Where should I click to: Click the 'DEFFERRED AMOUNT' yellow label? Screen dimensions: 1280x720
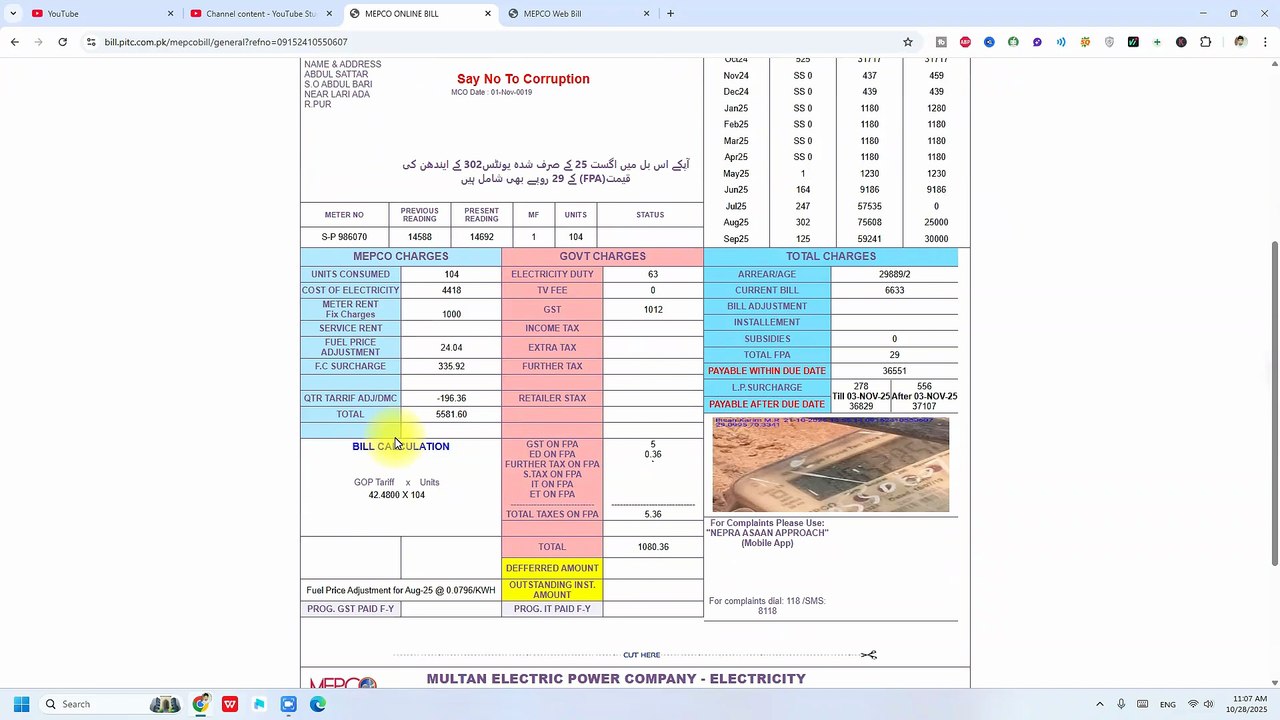tap(552, 569)
